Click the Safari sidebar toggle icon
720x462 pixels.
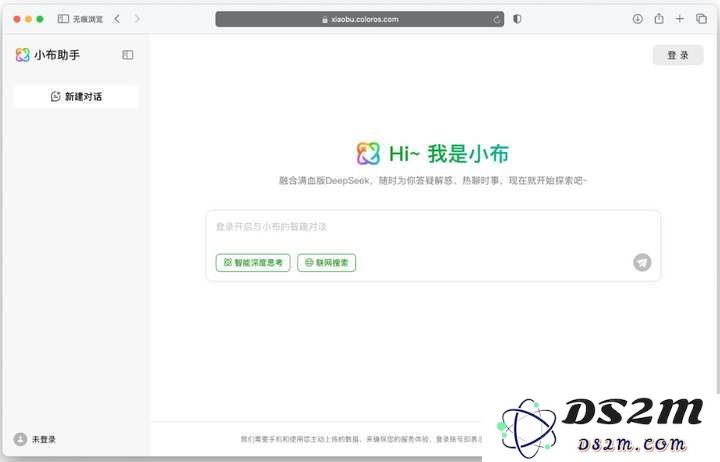63,19
